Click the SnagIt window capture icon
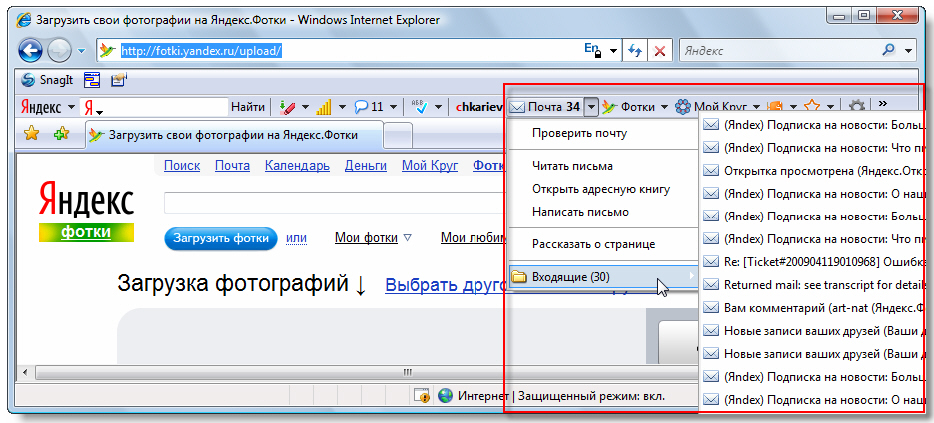The image size is (934, 423). pos(92,79)
